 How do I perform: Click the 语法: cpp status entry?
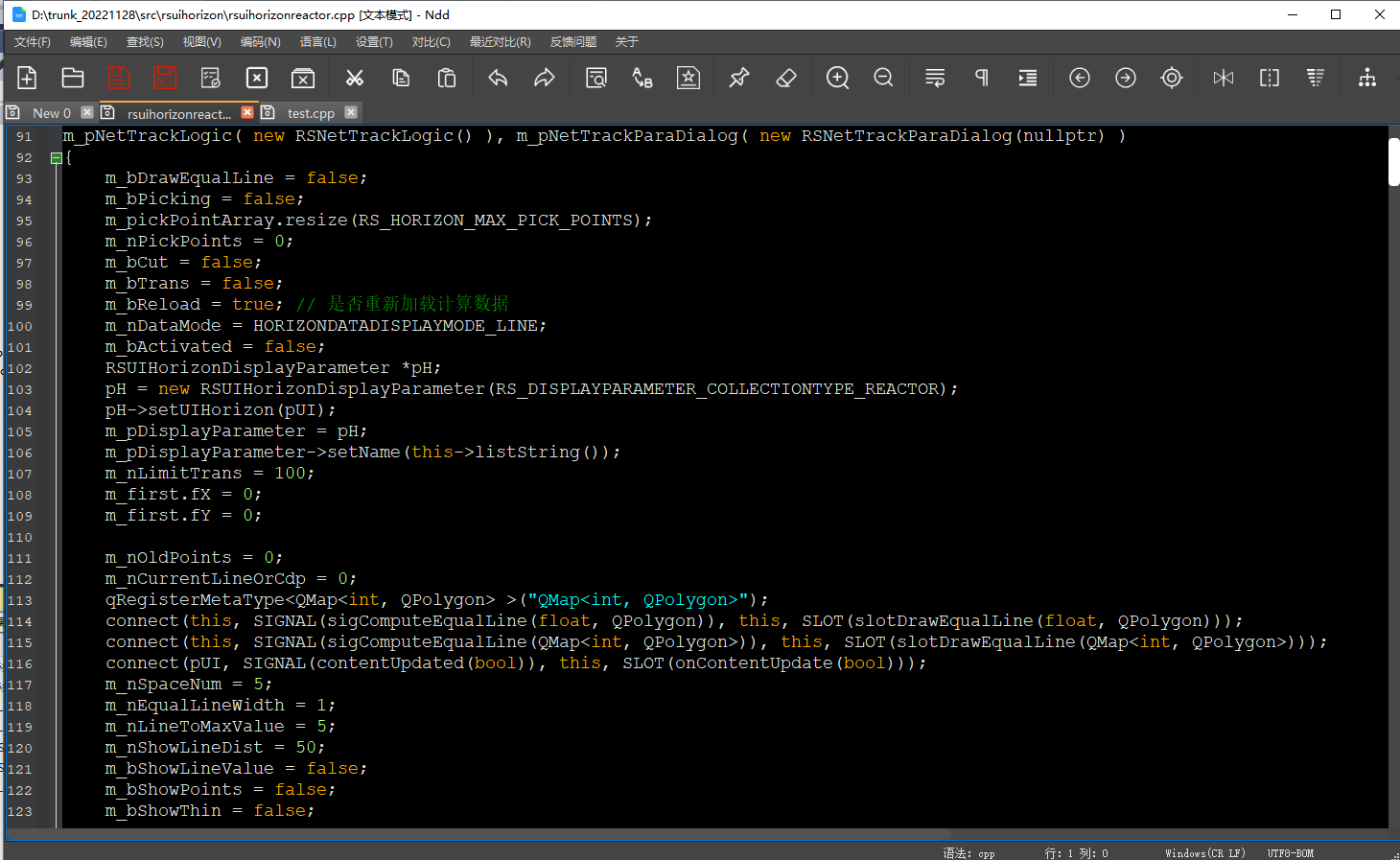pos(968,853)
